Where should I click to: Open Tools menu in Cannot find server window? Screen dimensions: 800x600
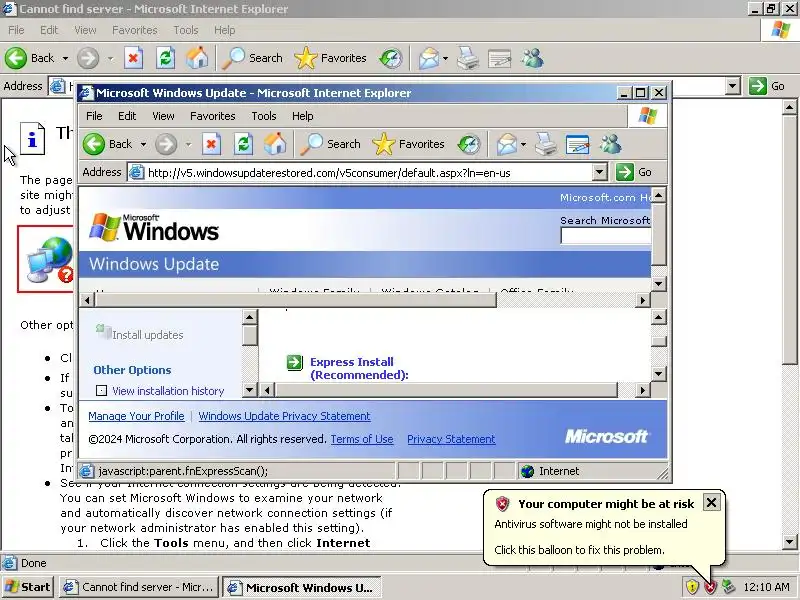[x=186, y=30]
